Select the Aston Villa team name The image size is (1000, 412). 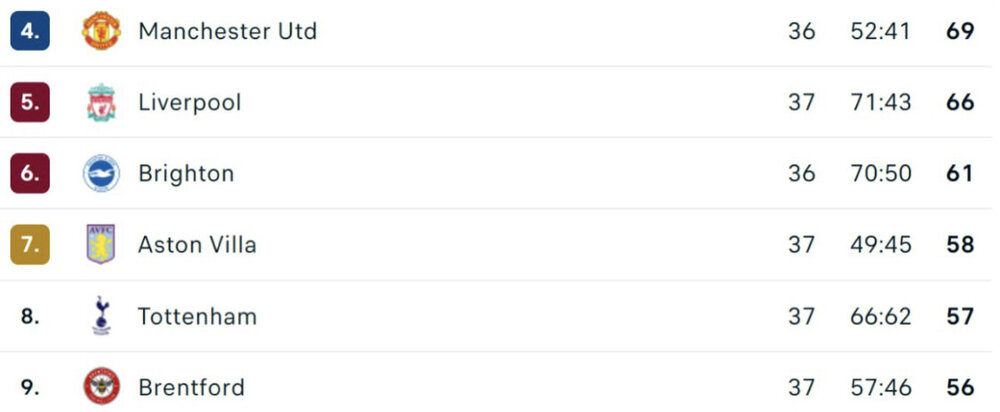click(197, 245)
